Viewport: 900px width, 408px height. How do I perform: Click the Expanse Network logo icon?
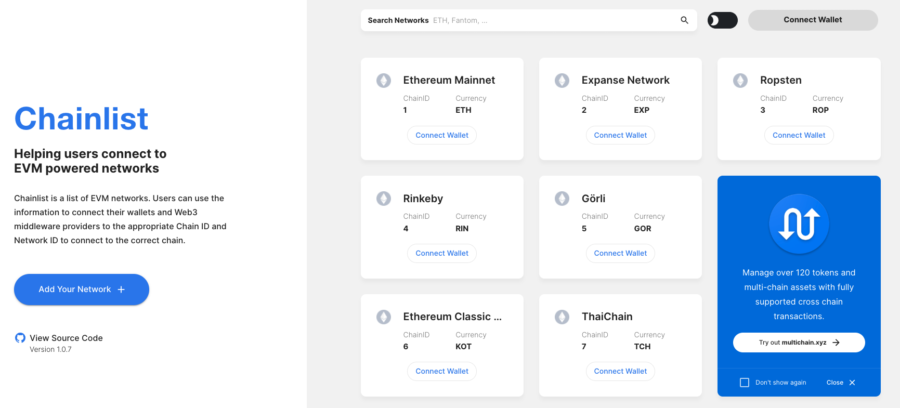pos(562,80)
